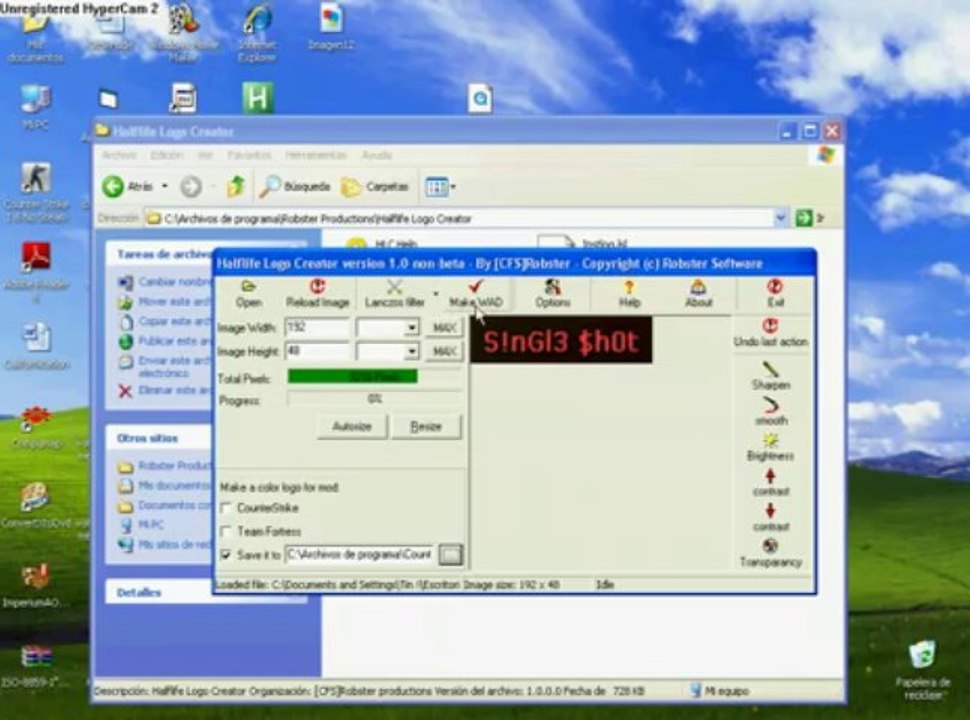970x720 pixels.
Task: Click Undo last action
Action: (770, 333)
